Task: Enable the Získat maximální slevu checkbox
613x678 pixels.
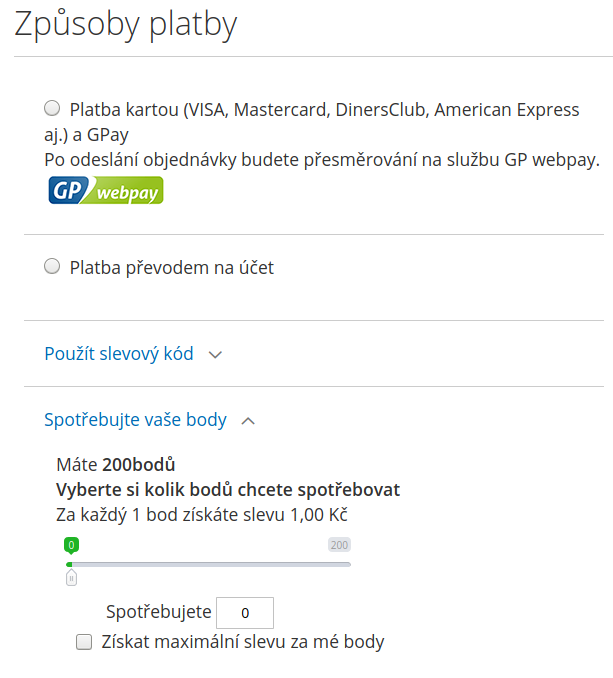Action: tap(84, 642)
